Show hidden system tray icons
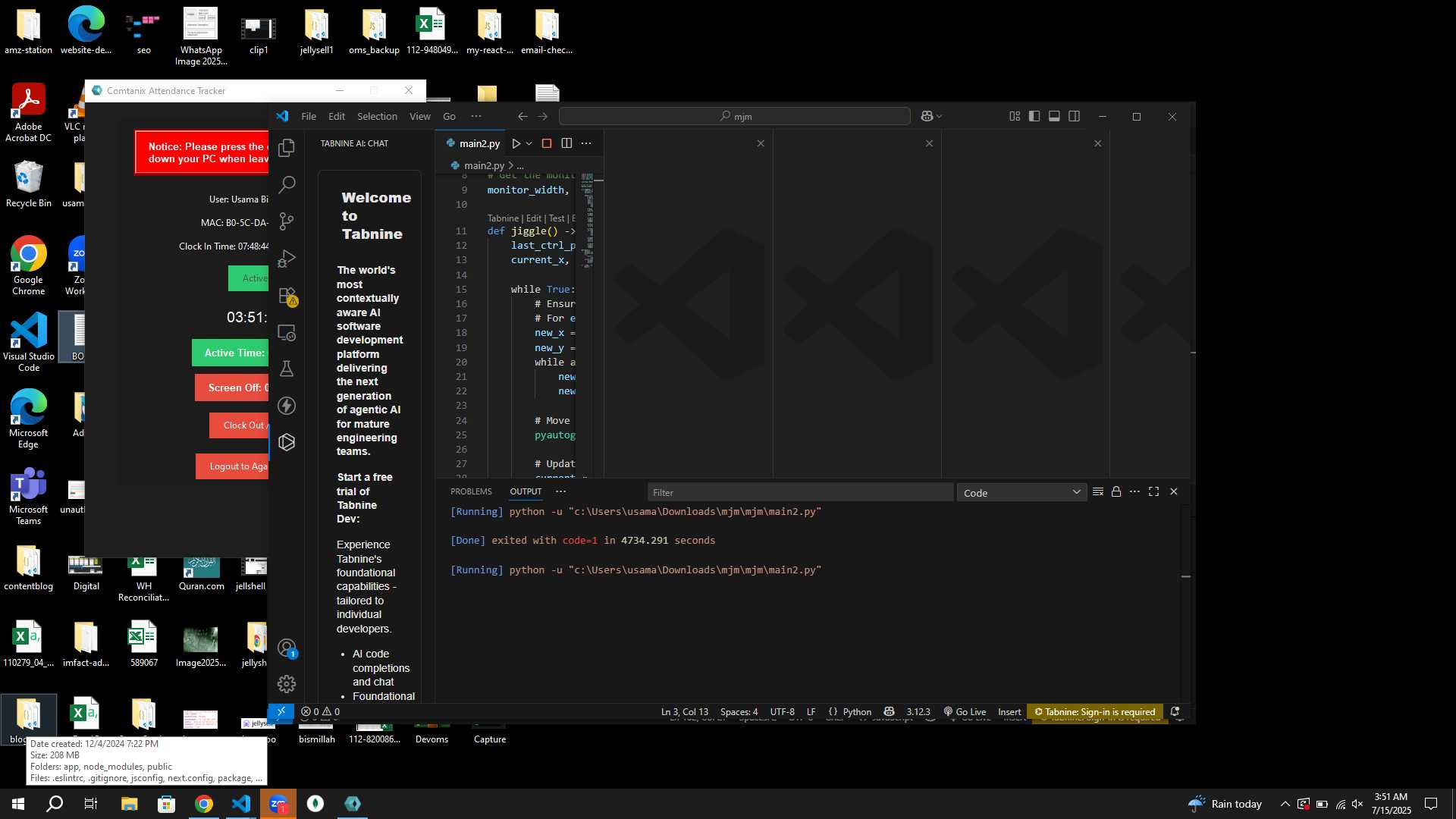This screenshot has height=819, width=1456. pos(1285,804)
